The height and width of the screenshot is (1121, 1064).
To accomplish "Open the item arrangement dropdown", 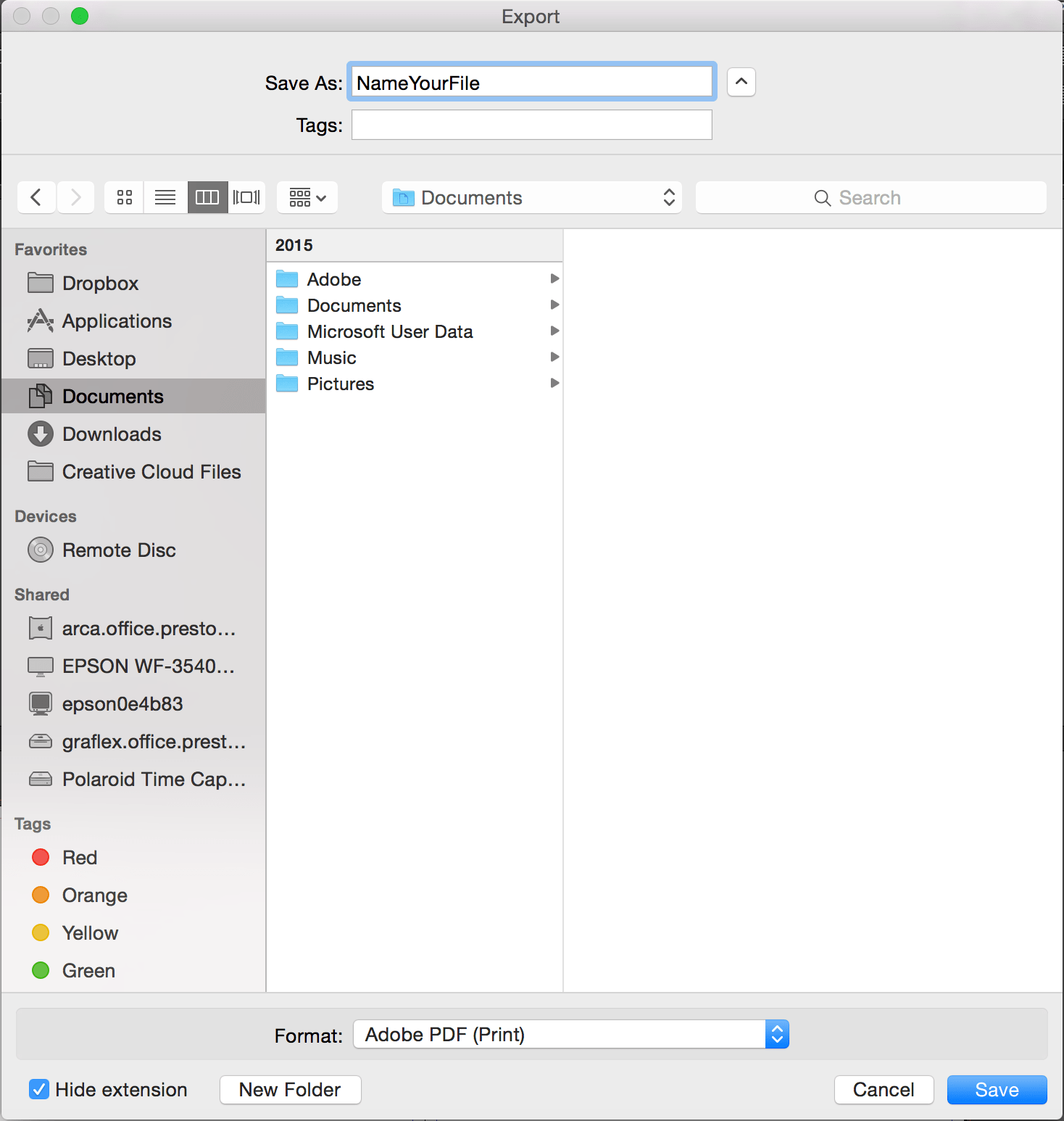I will click(307, 197).
